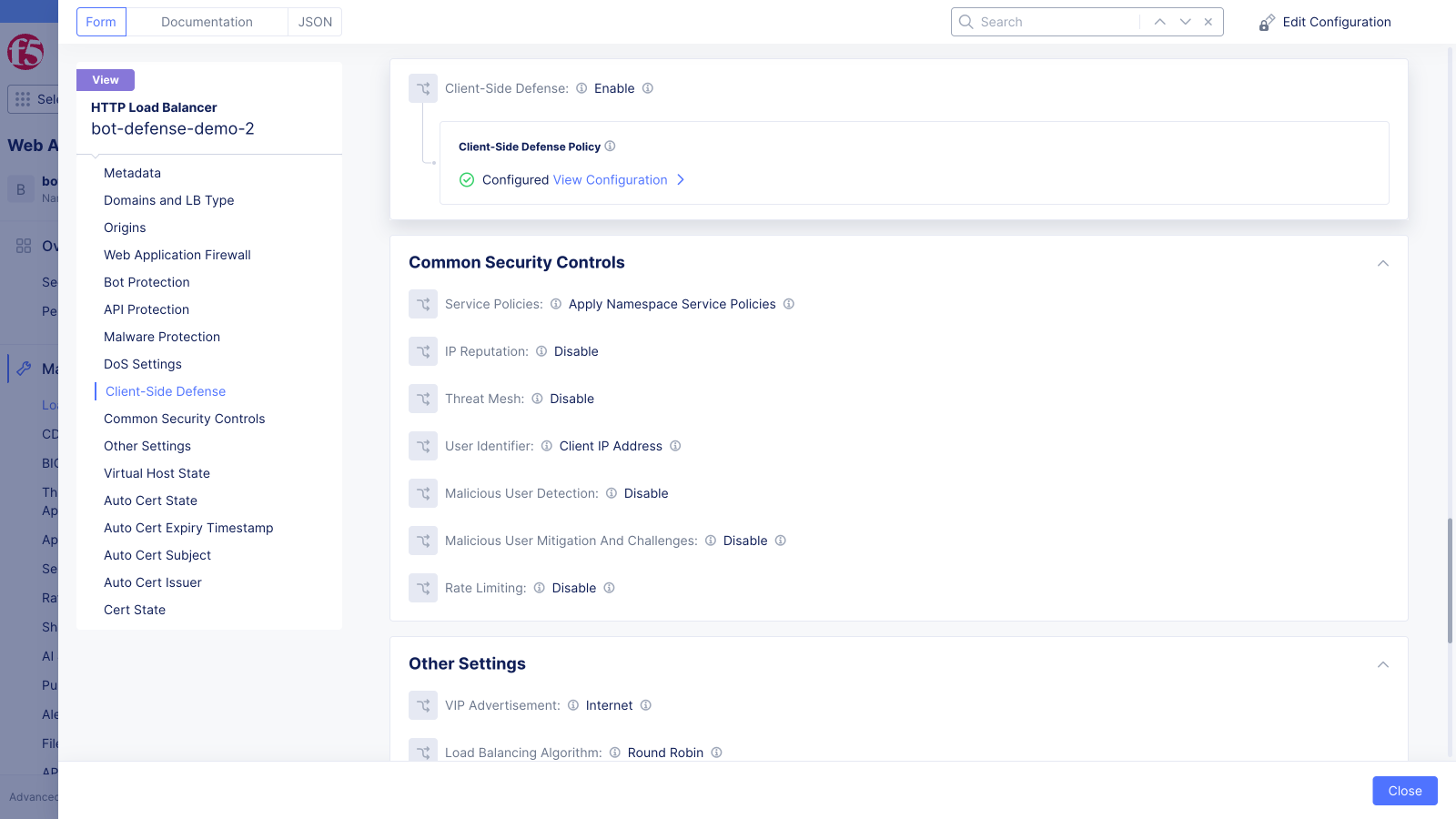
Task: Click the path icon beside Load Balancing Algorithm
Action: pos(422,753)
